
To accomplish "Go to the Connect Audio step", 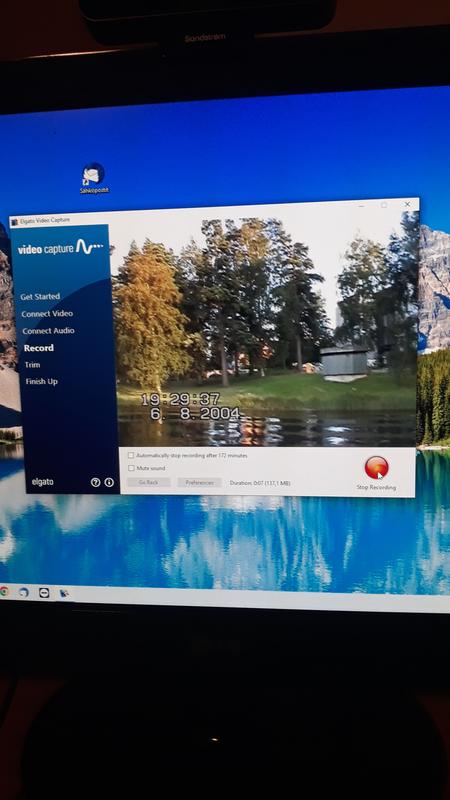I will (x=48, y=331).
